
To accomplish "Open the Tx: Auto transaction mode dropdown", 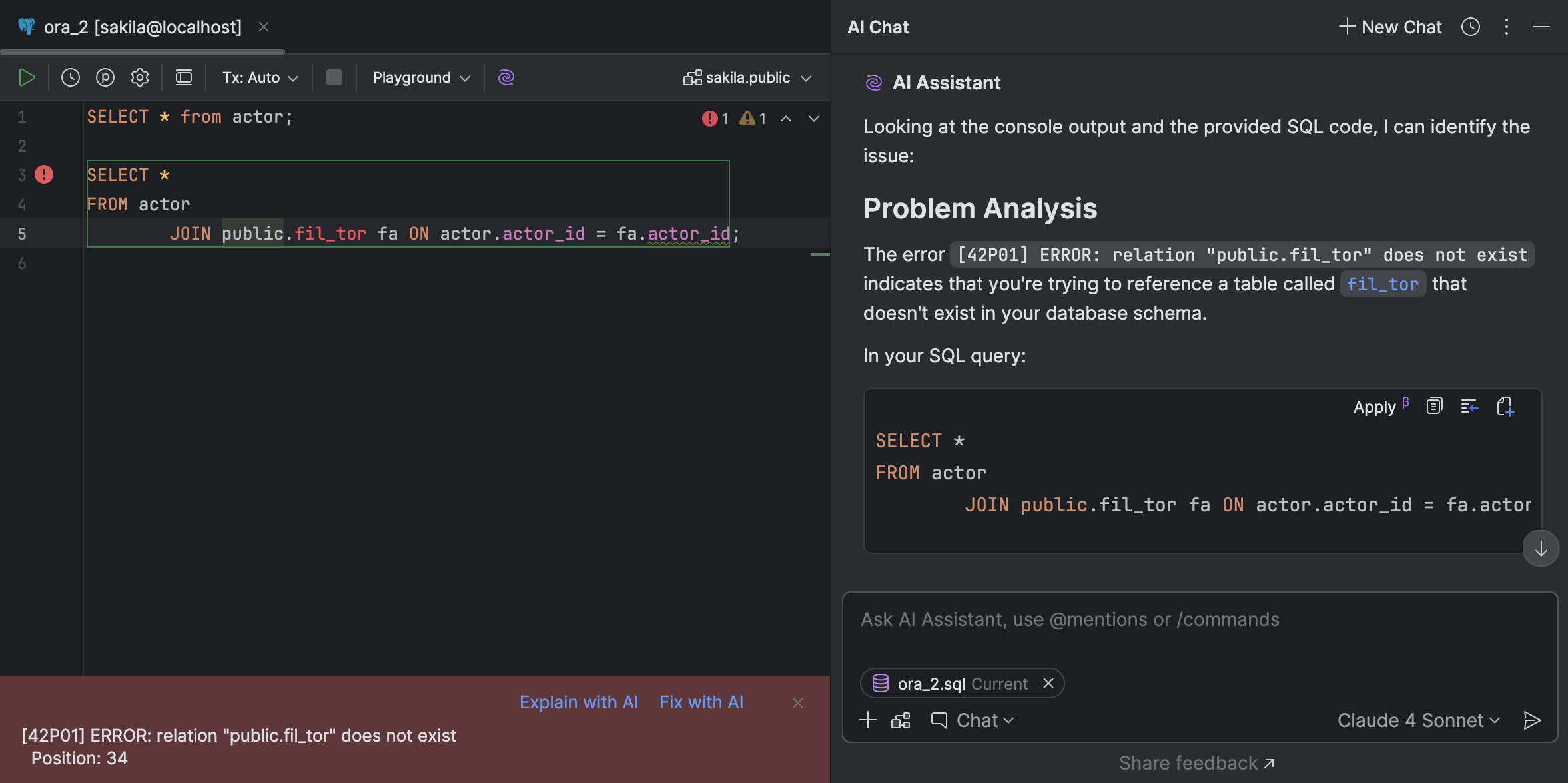I will 259,77.
